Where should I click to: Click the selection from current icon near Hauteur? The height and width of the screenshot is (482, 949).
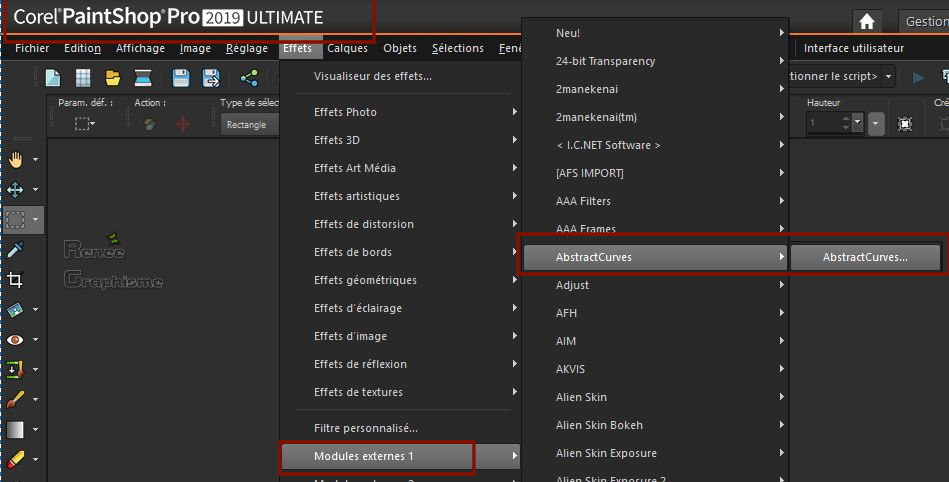coord(905,124)
